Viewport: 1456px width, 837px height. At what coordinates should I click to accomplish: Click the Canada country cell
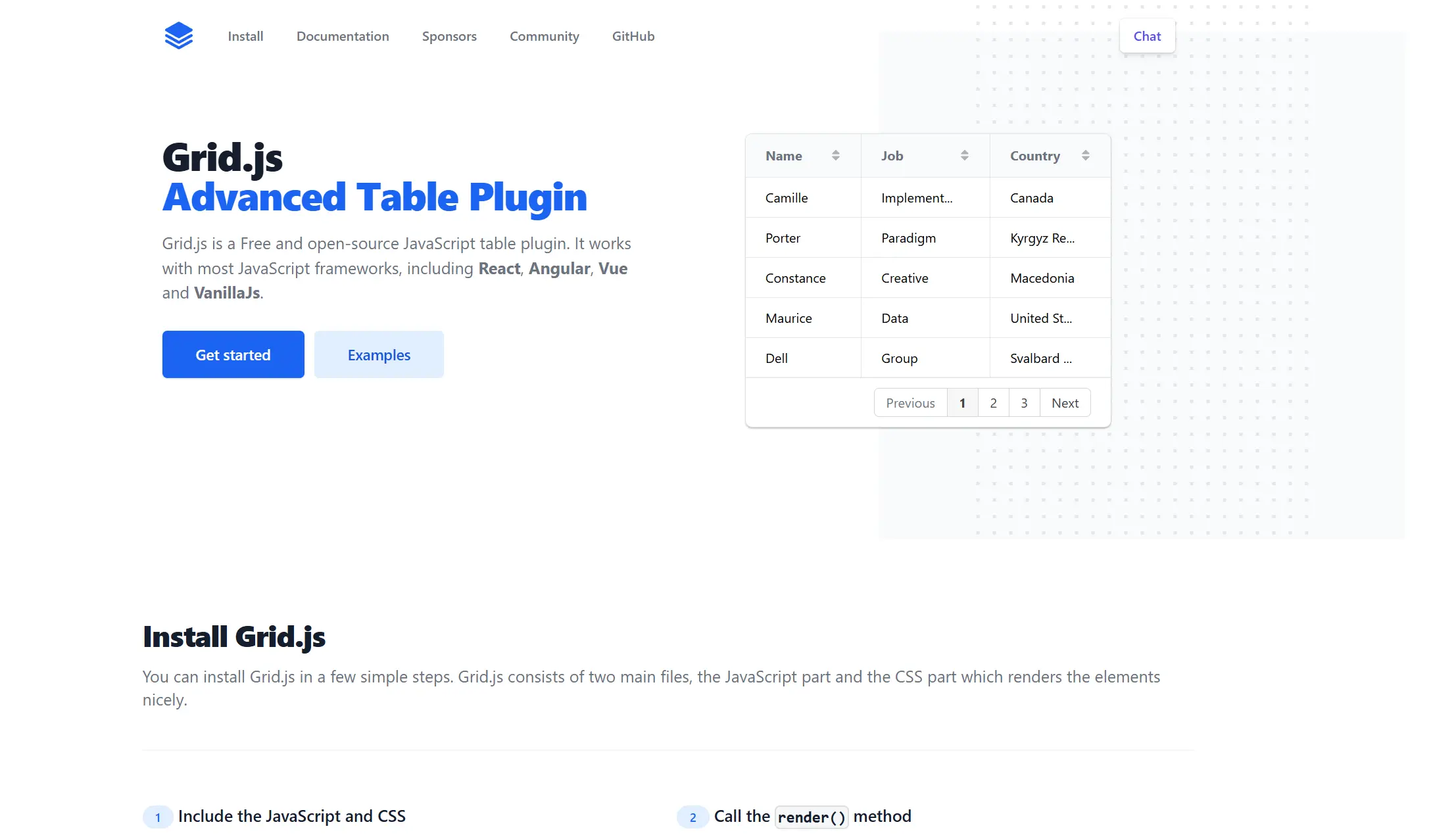1050,197
